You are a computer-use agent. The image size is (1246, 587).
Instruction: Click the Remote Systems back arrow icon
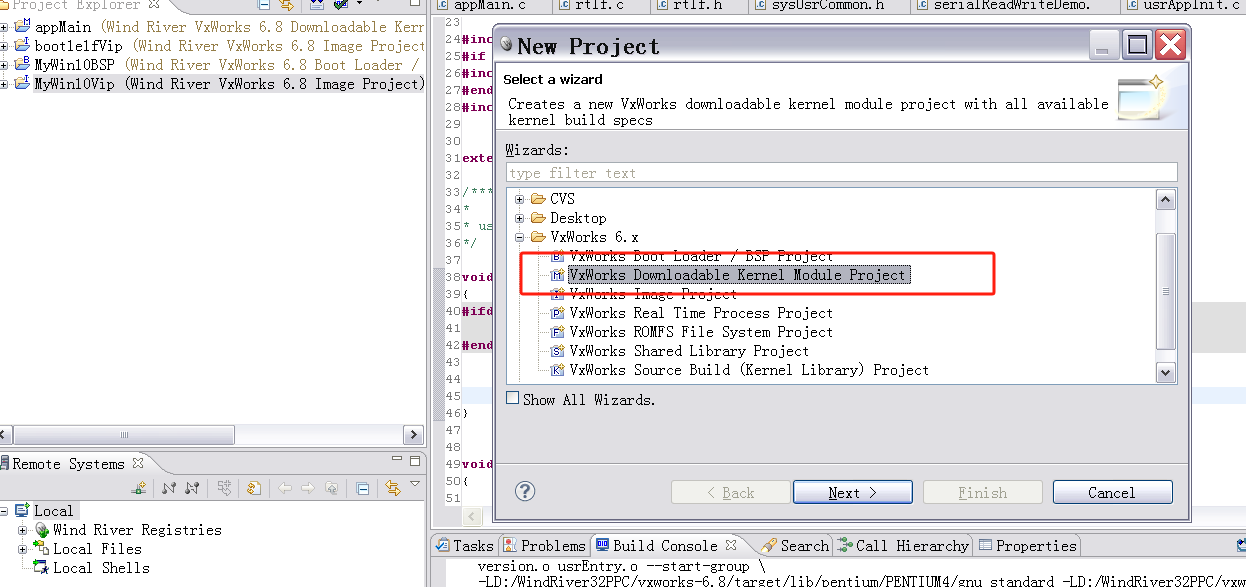285,488
